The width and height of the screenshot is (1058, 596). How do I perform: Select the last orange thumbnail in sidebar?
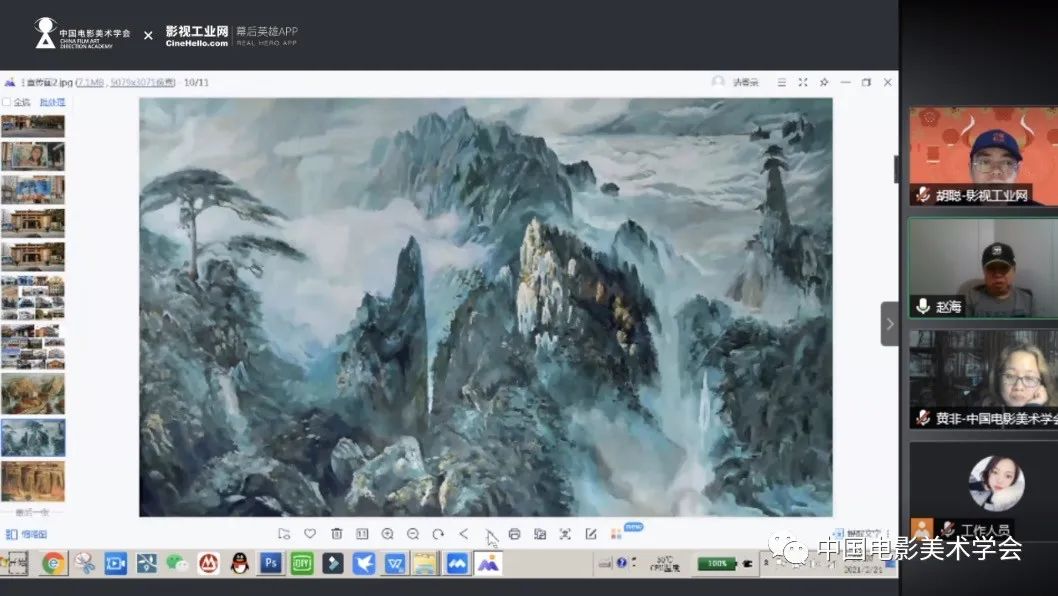(33, 481)
